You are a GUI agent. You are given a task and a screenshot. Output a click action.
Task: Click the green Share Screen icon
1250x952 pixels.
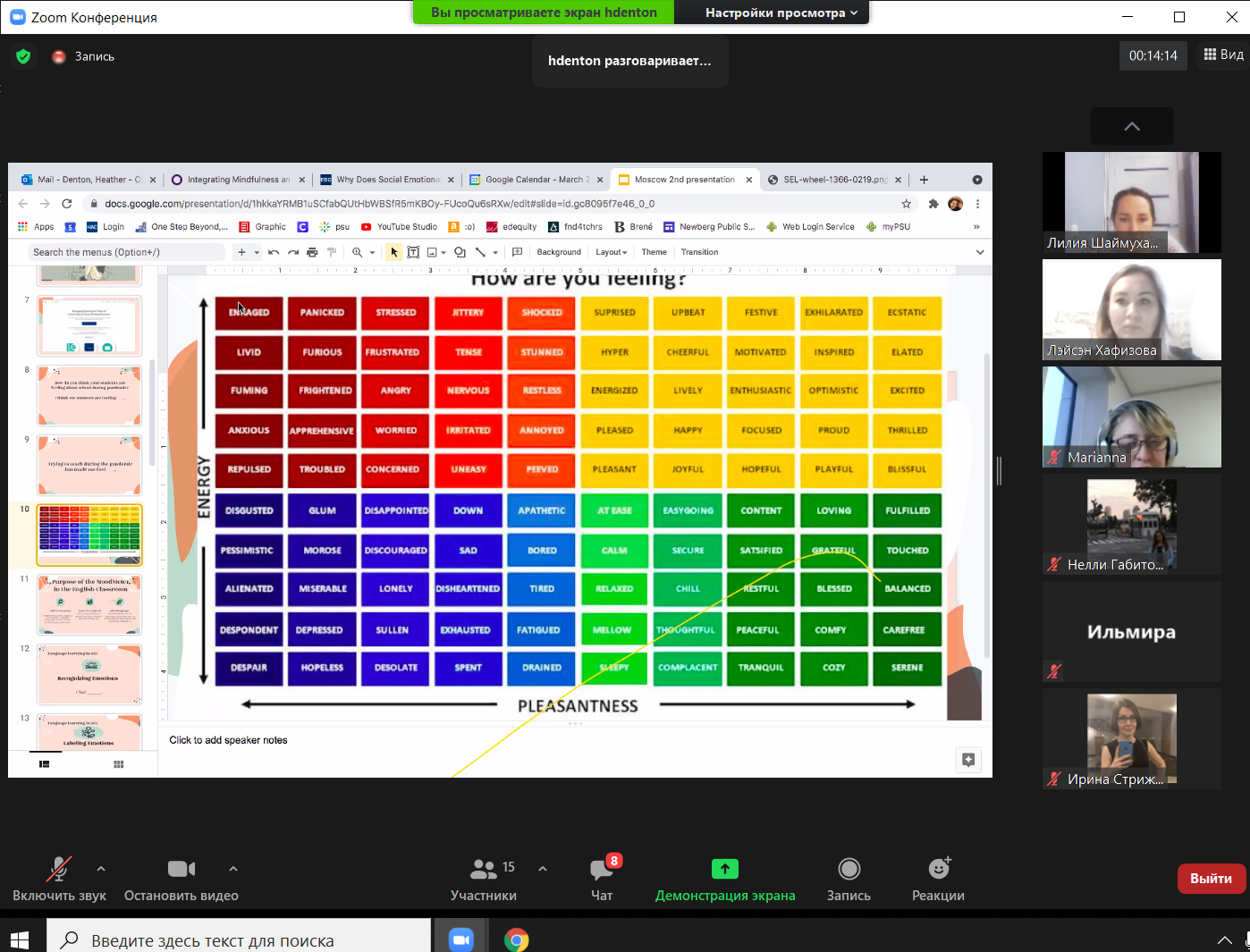click(724, 869)
